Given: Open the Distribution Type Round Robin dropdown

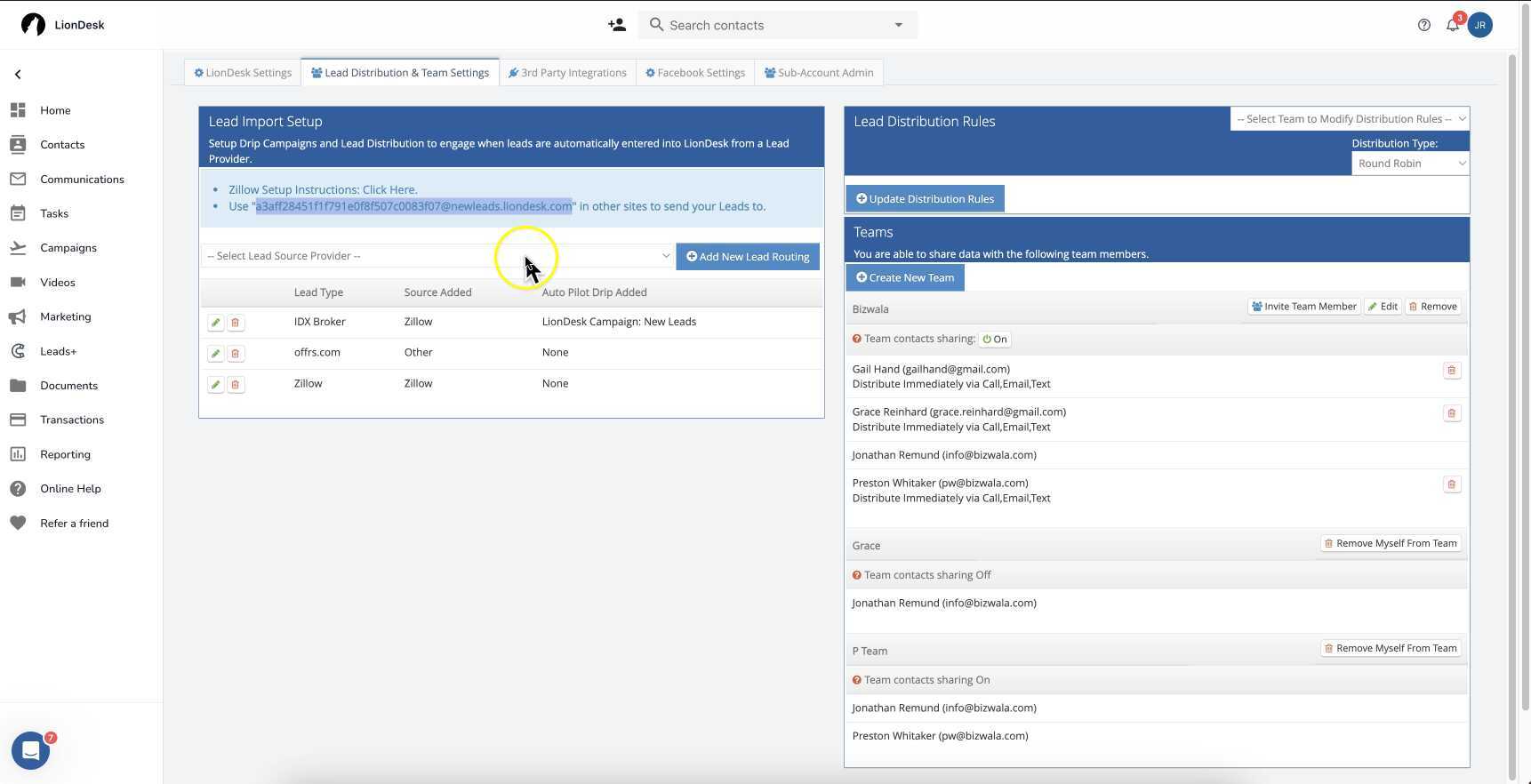Looking at the screenshot, I should click(x=1409, y=164).
